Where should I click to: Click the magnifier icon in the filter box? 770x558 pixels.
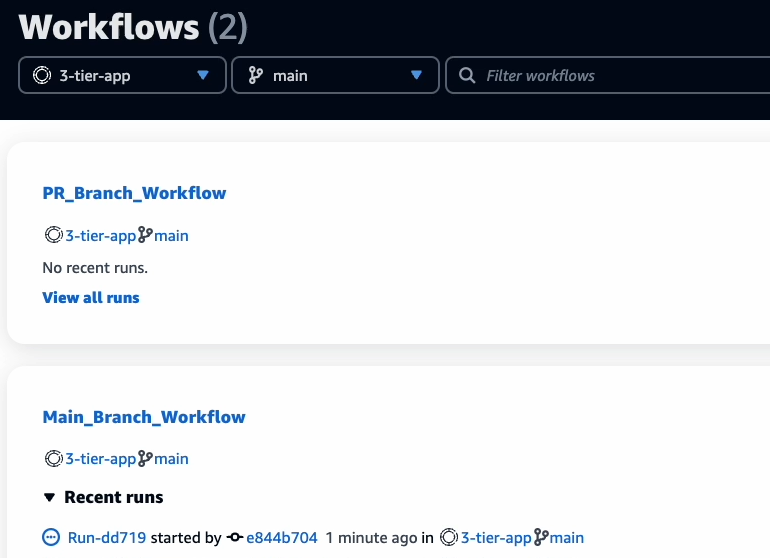(x=467, y=76)
